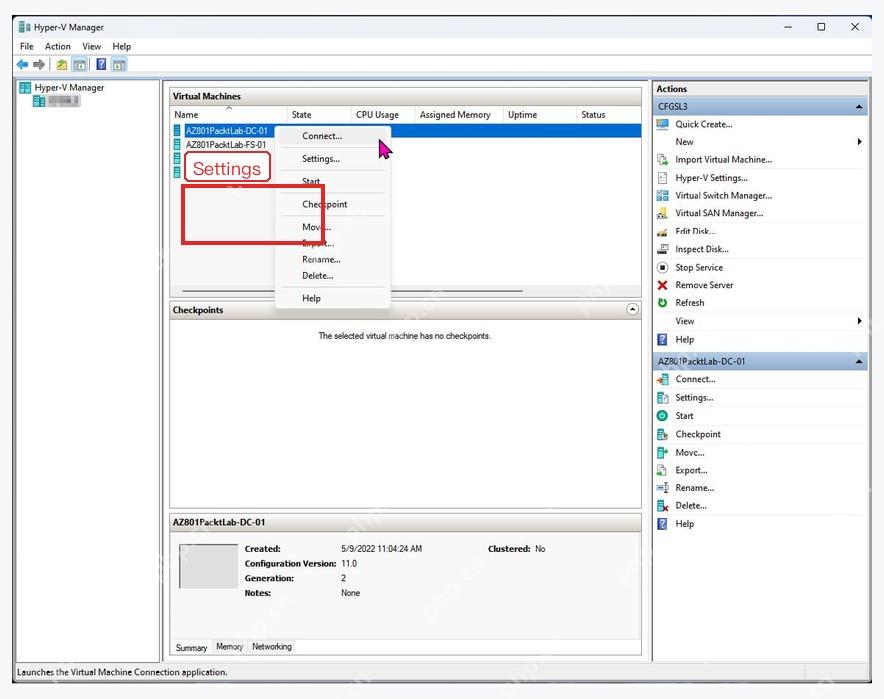Click the Settings icon under AZ801PacktLab-DC-01 actions
The height and width of the screenshot is (699, 884).
662,398
